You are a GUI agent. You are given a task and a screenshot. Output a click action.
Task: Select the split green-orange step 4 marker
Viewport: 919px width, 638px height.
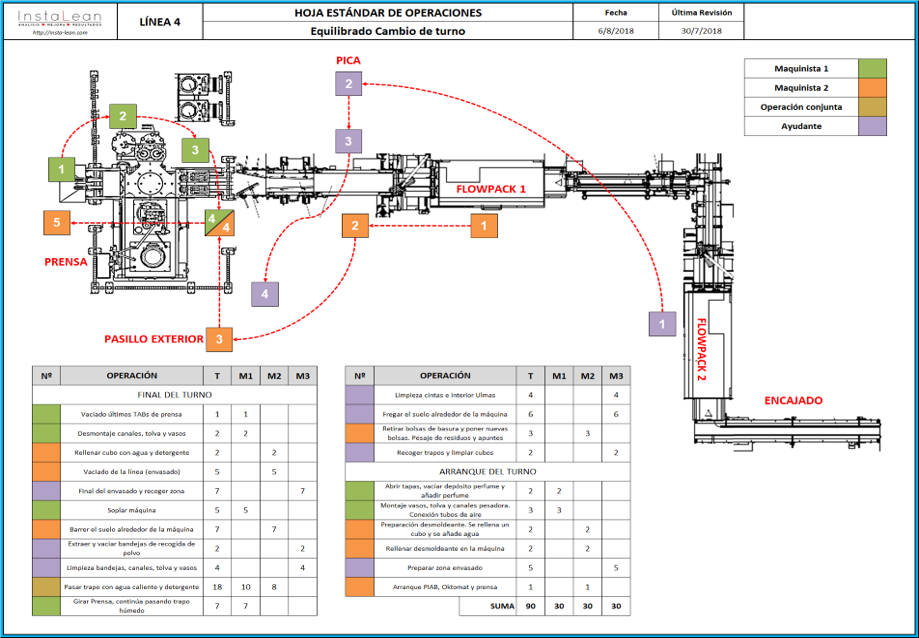(219, 223)
